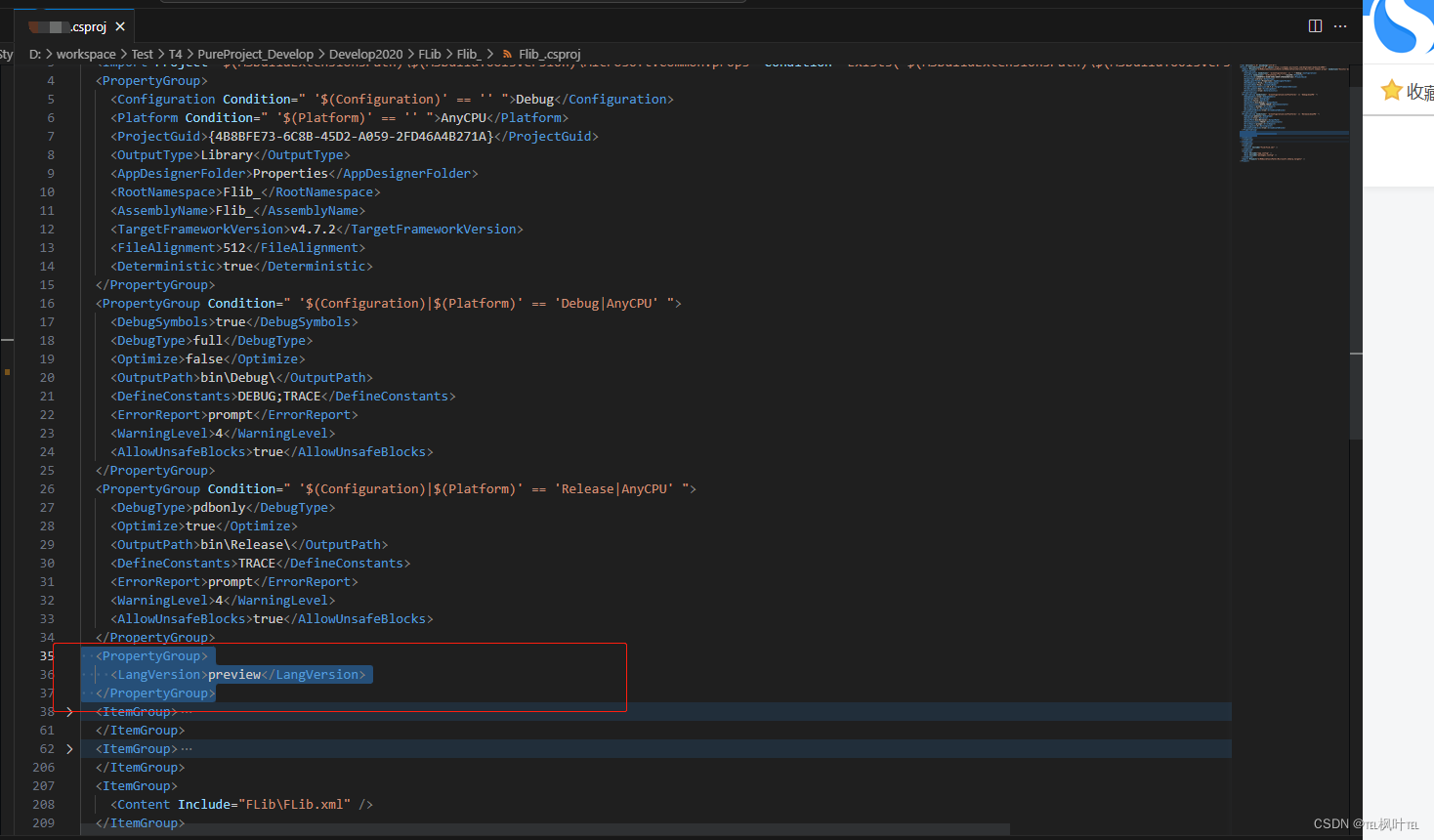Click the XML feed icon beside Flib_.csproj
Viewport: 1434px width, 840px height.
click(508, 54)
